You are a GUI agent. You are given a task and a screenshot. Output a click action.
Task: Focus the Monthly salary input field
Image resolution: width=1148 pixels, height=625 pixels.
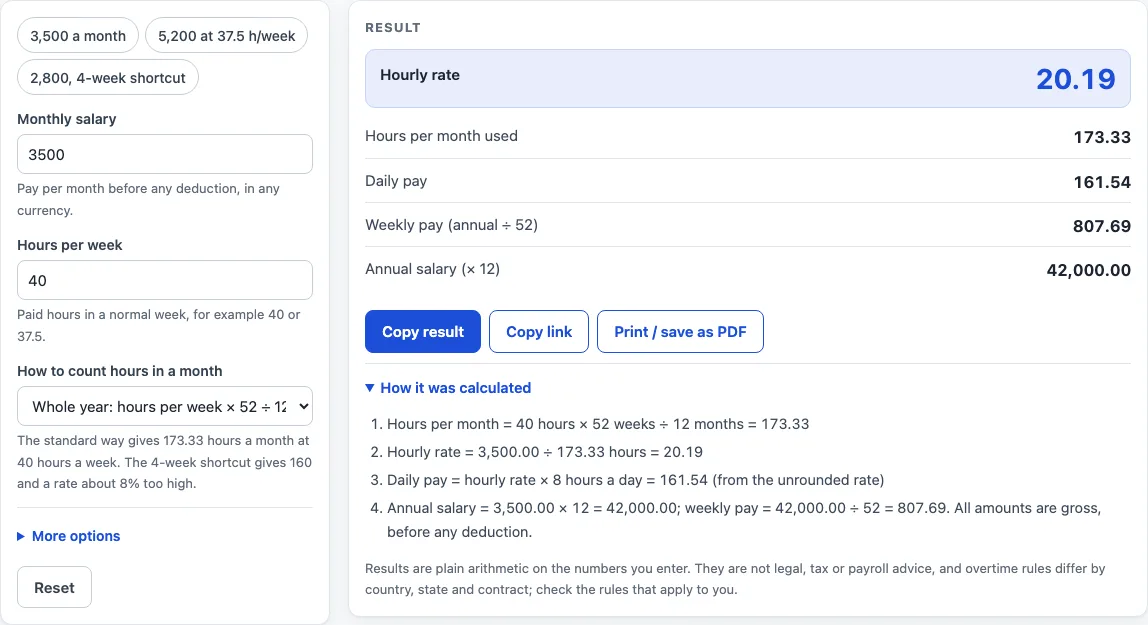click(165, 154)
